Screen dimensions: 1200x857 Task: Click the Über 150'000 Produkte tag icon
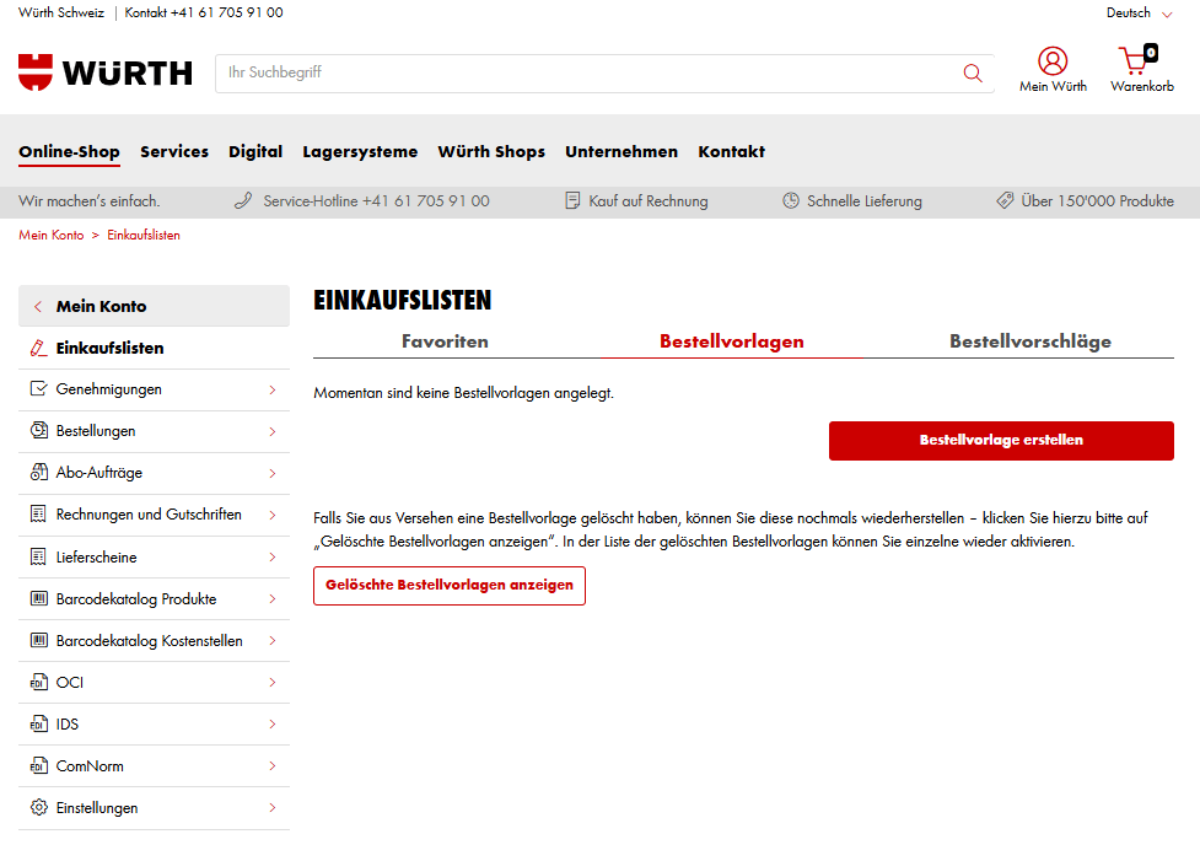coord(1005,201)
